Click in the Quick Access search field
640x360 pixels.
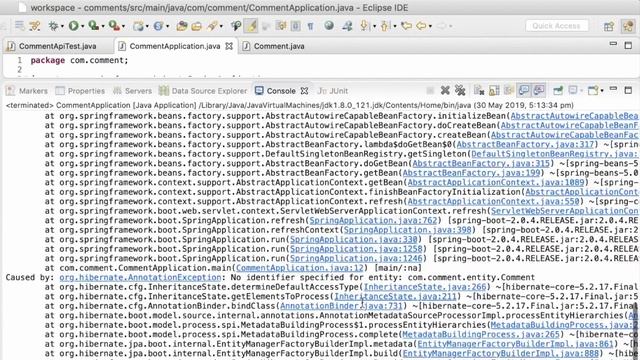(x=557, y=26)
